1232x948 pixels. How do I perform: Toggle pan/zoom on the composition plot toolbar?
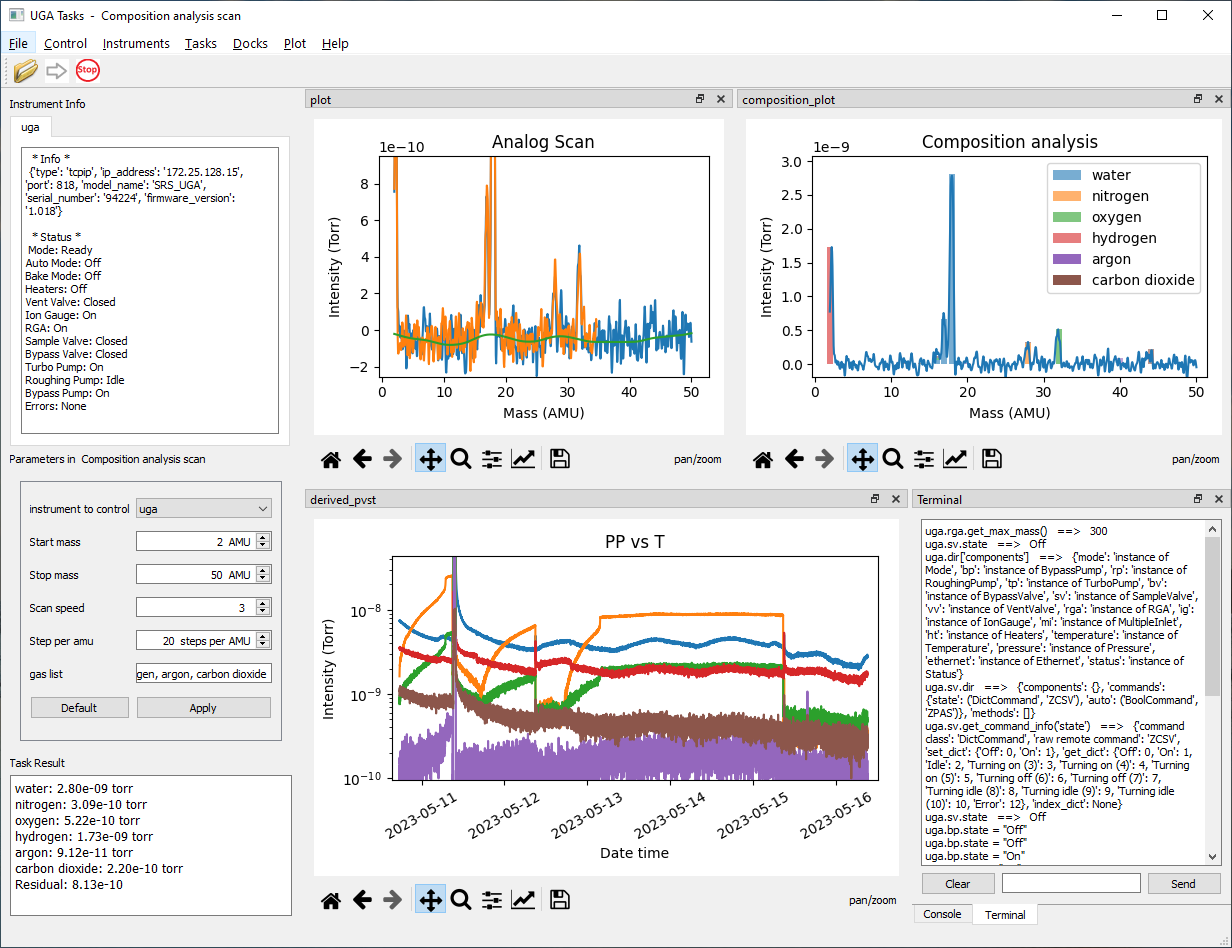(x=861, y=458)
